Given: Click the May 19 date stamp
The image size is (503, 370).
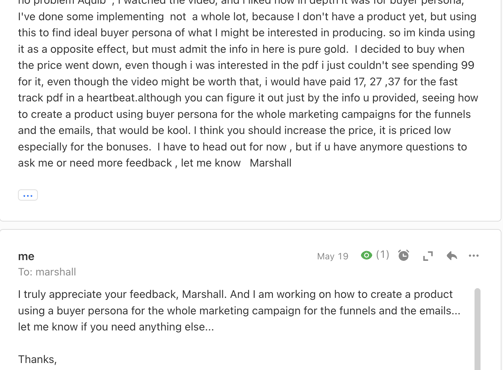Looking at the screenshot, I should 332,256.
